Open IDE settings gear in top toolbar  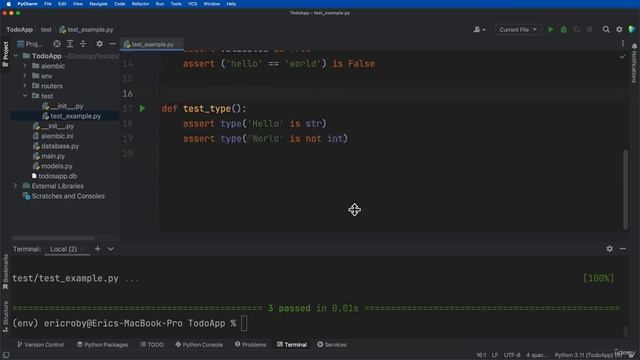click(x=619, y=29)
